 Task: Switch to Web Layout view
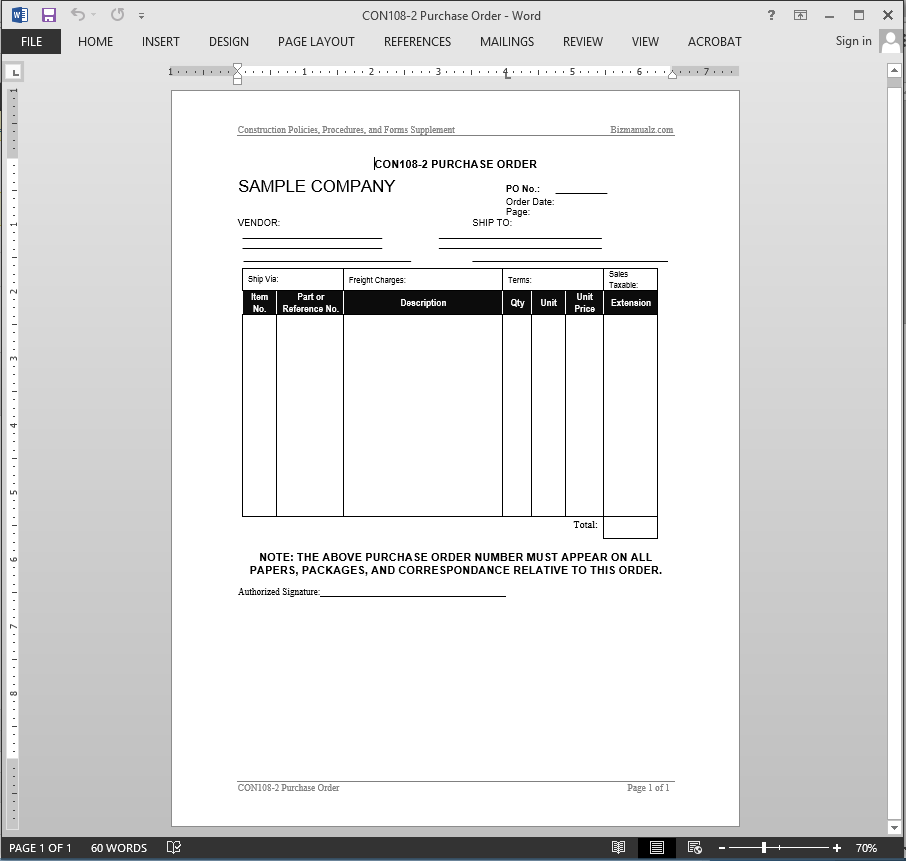[x=695, y=848]
